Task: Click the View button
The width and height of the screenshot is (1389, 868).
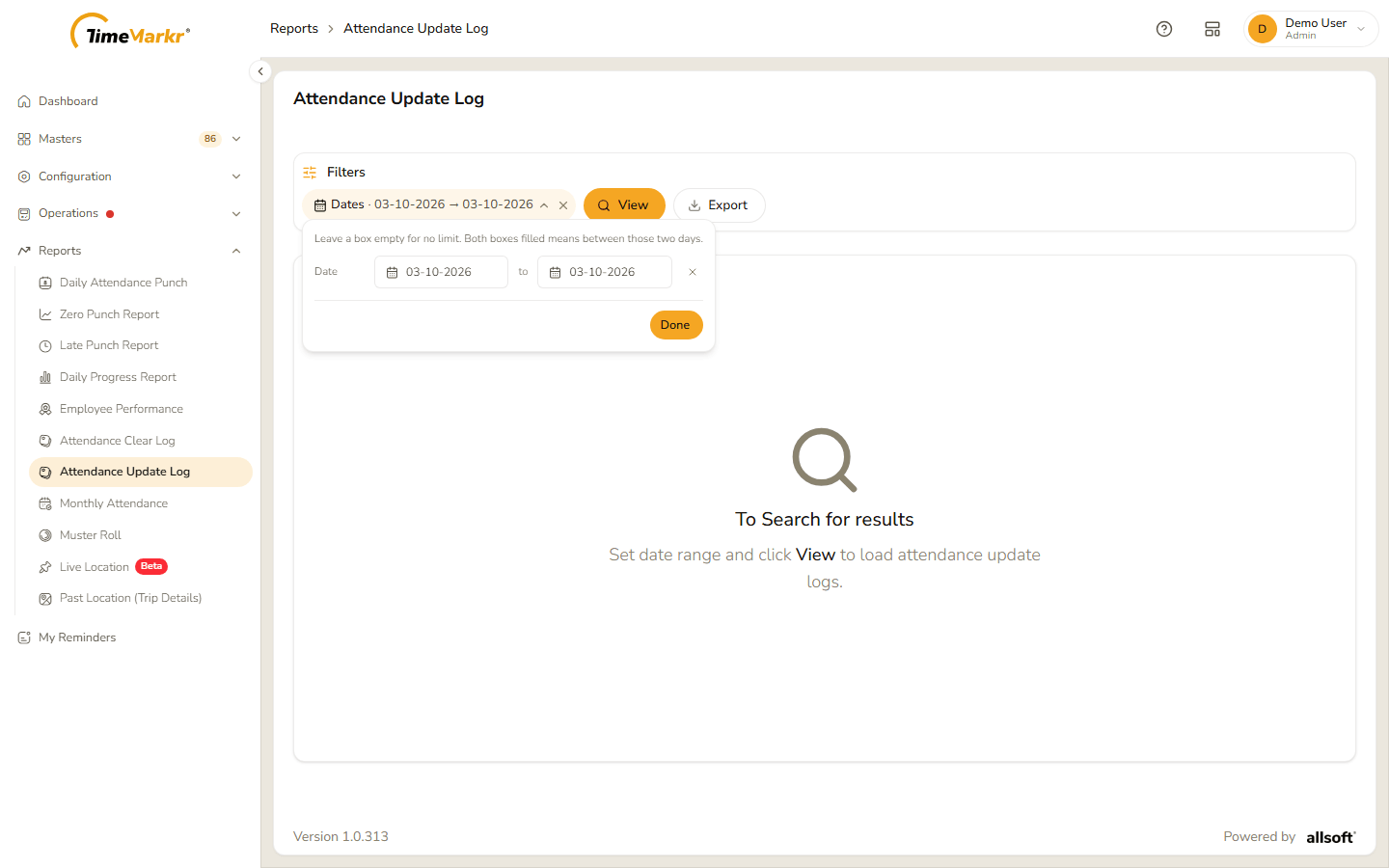Action: pos(624,205)
